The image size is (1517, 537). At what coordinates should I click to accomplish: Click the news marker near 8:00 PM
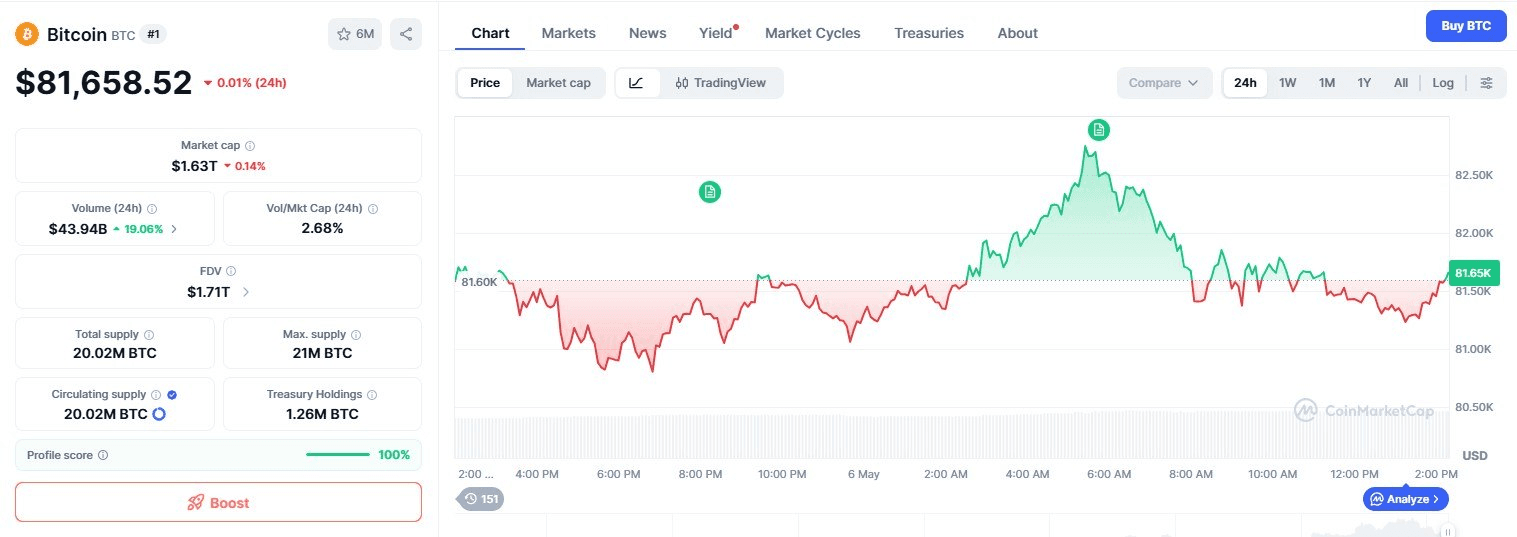click(709, 192)
